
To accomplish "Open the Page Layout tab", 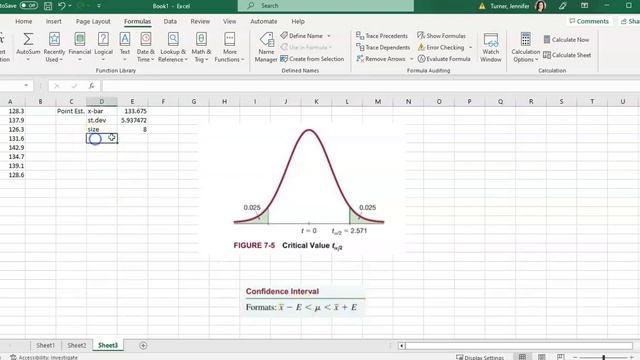I will coord(93,21).
